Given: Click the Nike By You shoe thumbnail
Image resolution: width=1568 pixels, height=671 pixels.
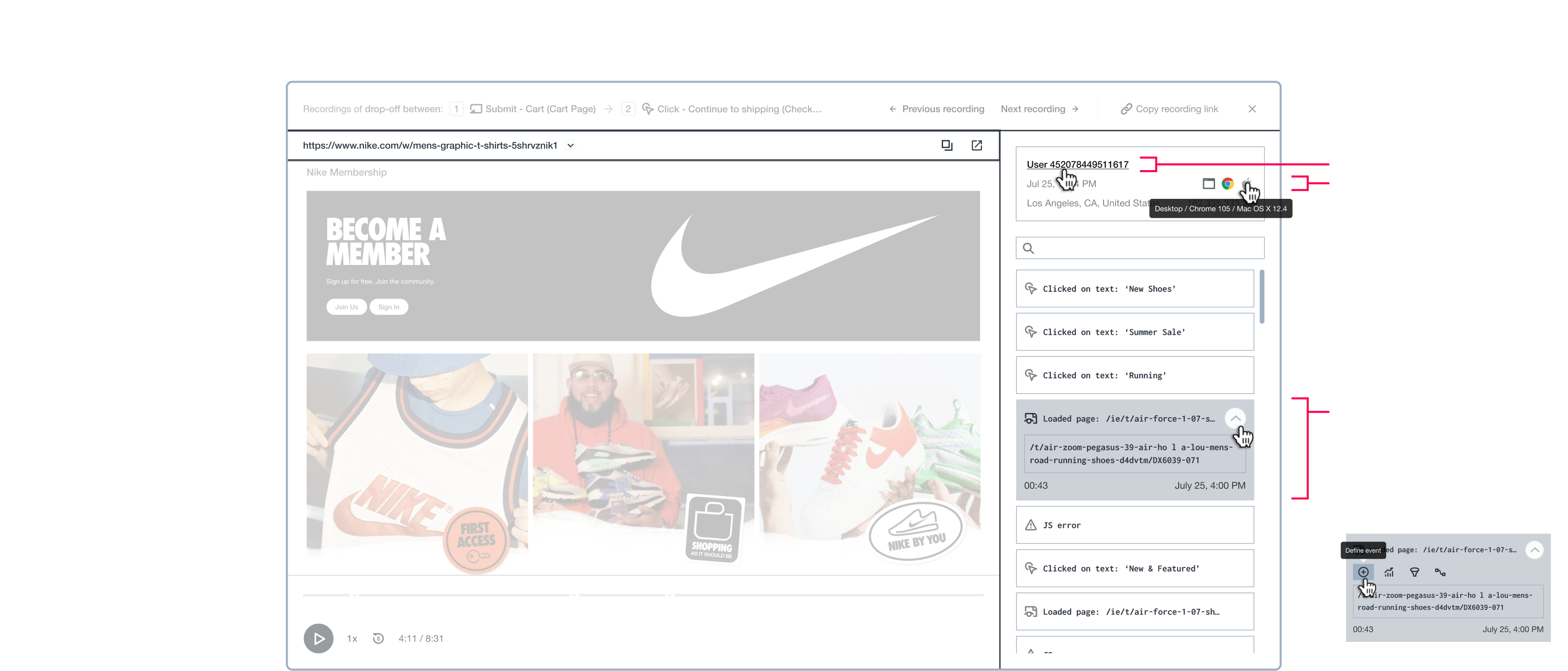Looking at the screenshot, I should click(869, 459).
